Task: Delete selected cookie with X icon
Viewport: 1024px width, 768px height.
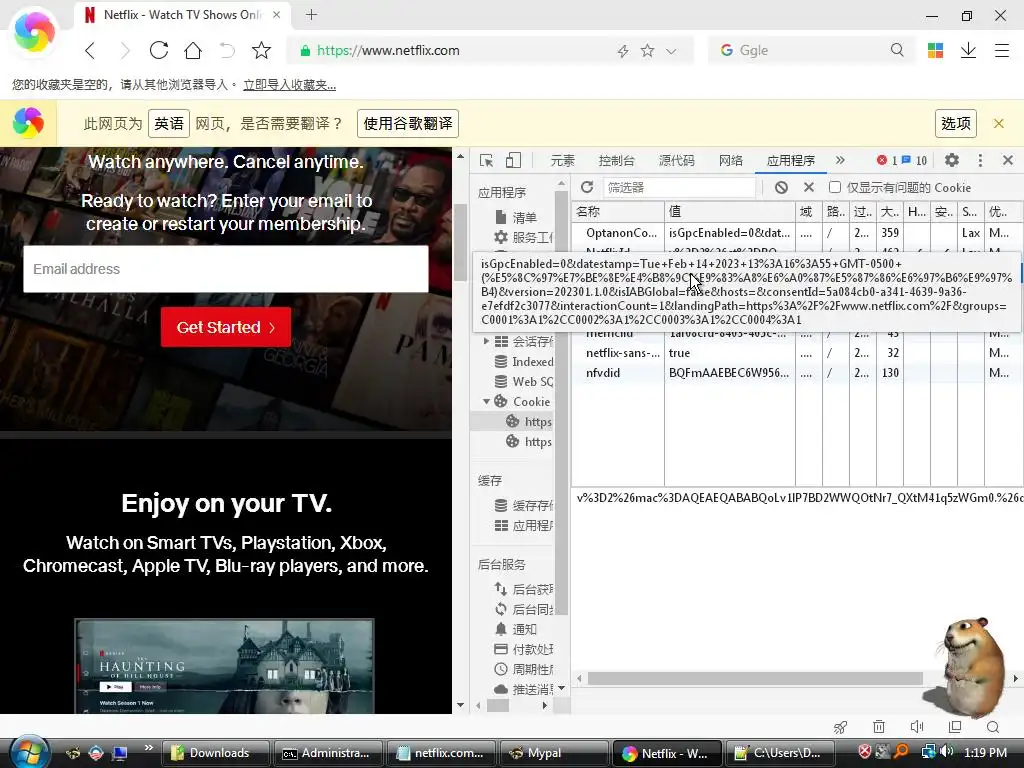Action: point(808,187)
